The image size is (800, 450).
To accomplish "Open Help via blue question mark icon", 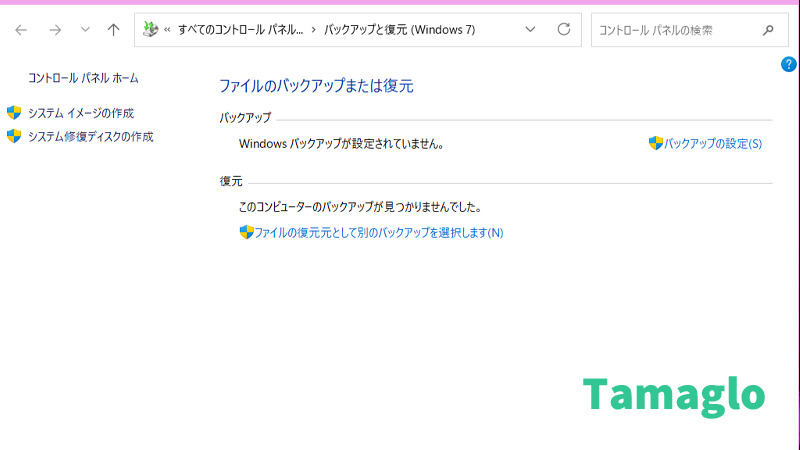I will pos(788,64).
